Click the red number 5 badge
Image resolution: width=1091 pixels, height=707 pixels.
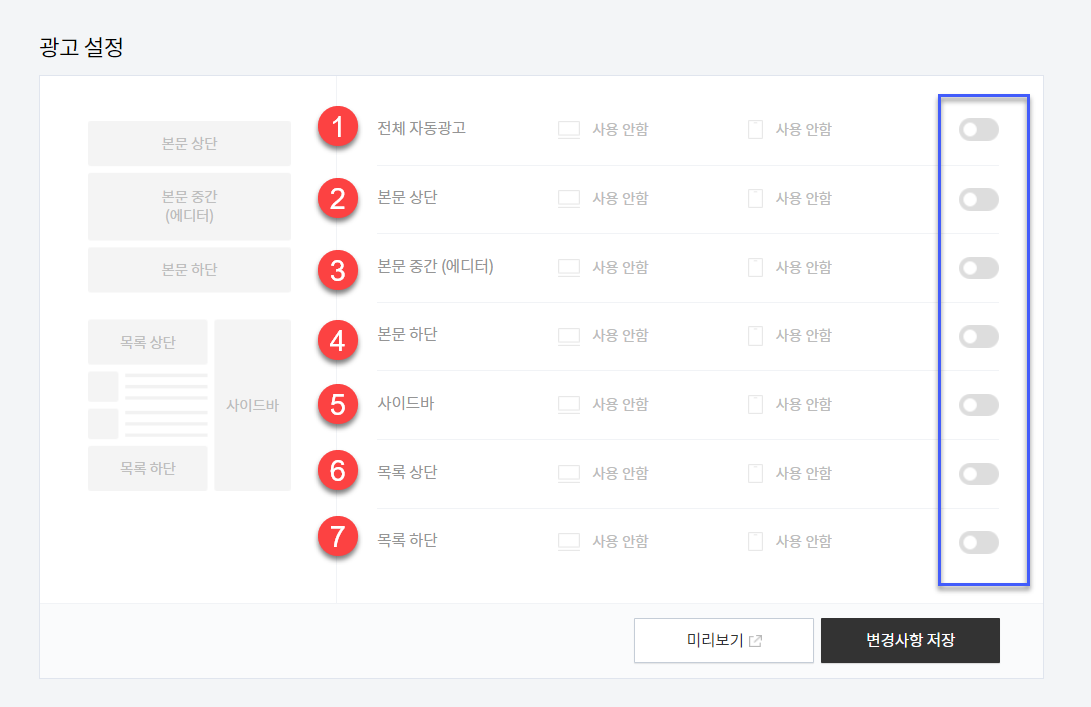click(337, 406)
